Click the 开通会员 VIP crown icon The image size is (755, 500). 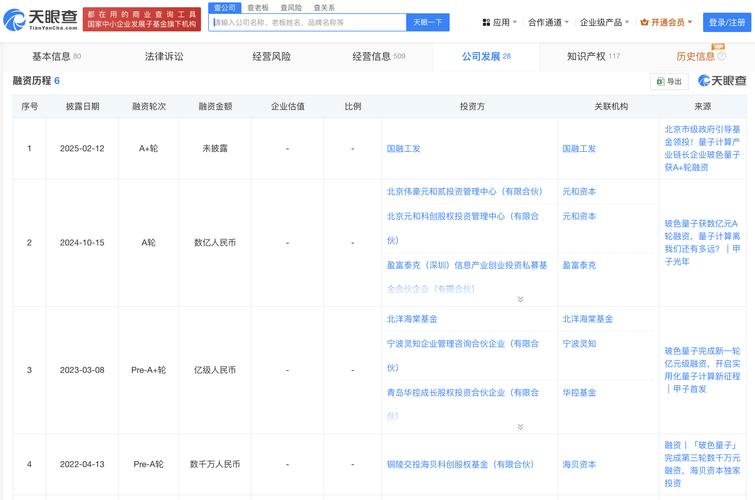(x=645, y=22)
